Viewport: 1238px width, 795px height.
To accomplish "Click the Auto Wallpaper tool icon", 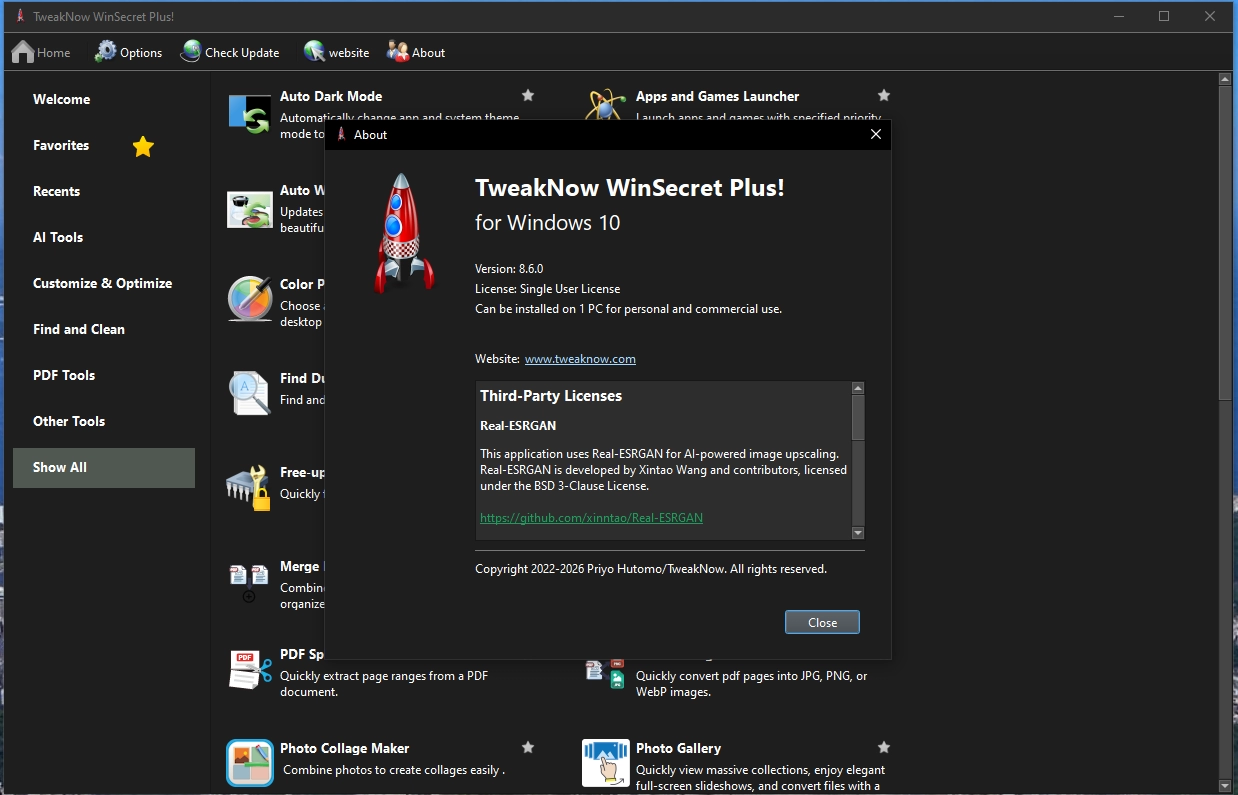I will 250,210.
